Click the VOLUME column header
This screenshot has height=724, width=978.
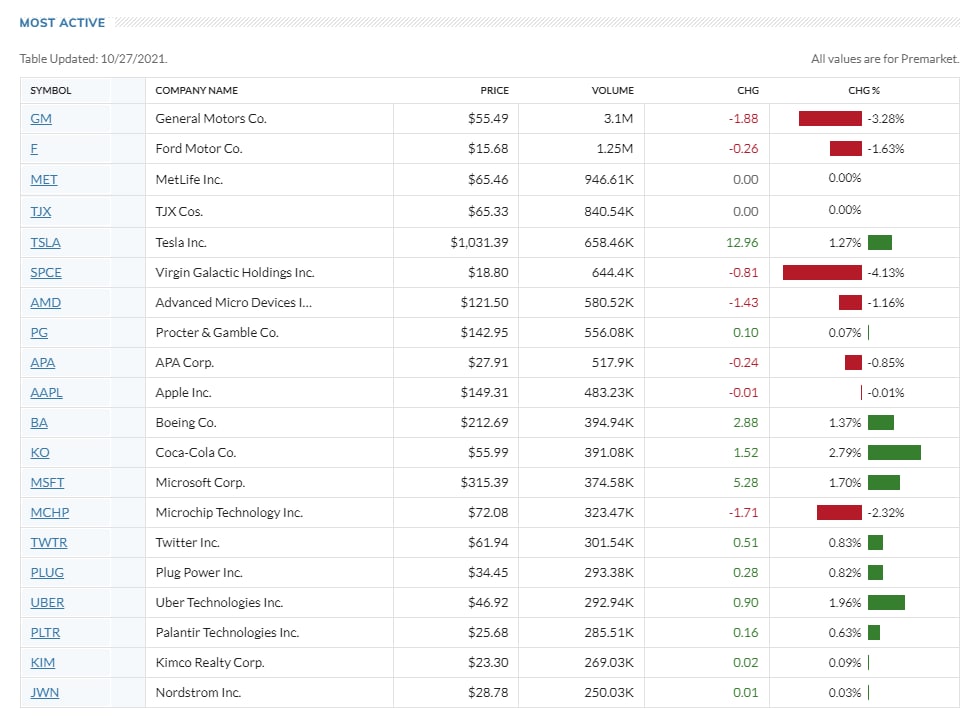(x=612, y=90)
